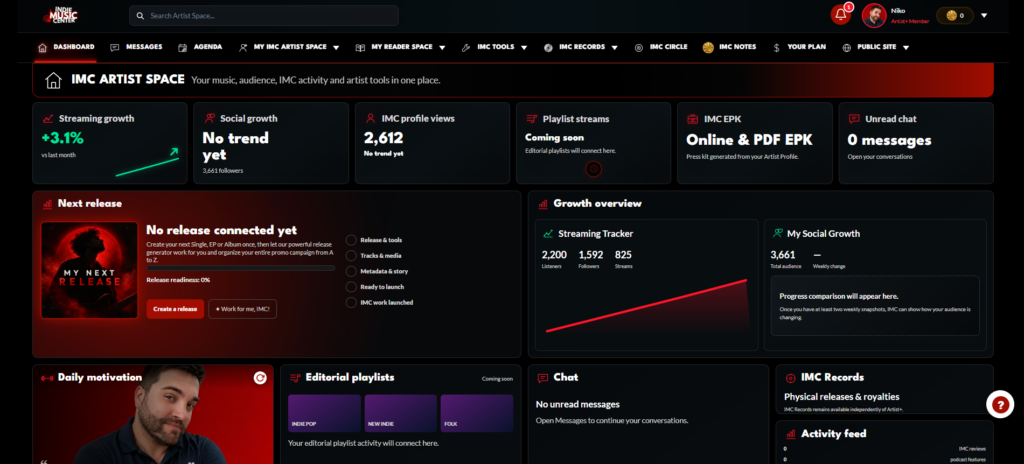Viewport: 1024px width, 464px height.
Task: Open Niko's profile avatar
Action: click(x=874, y=15)
